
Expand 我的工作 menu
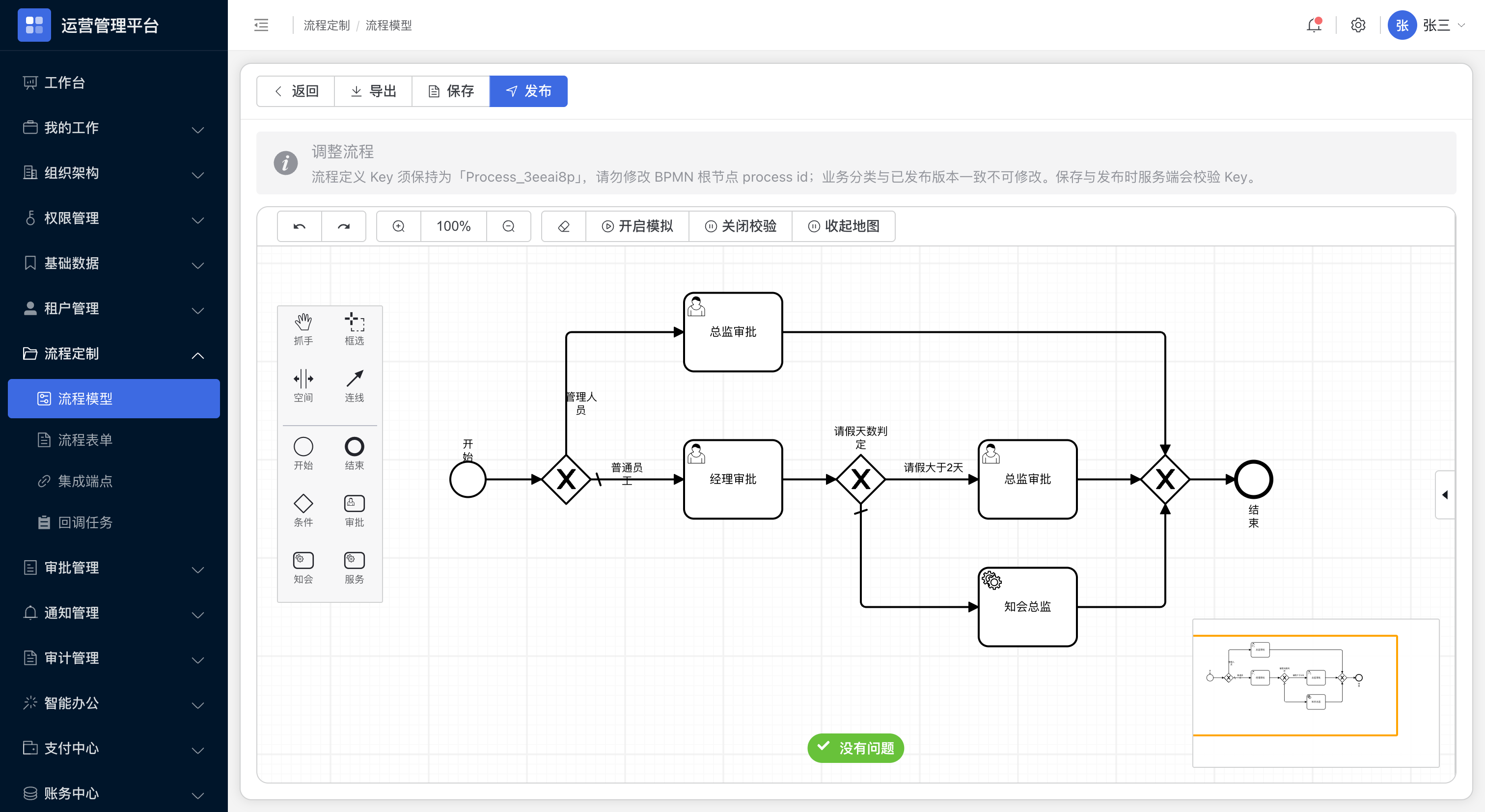point(113,128)
